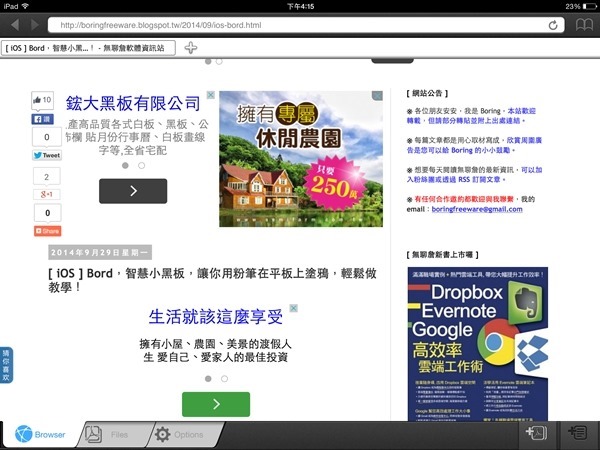Open the boringfreeware@gmail.com email link
The height and width of the screenshot is (450, 600).
click(477, 209)
